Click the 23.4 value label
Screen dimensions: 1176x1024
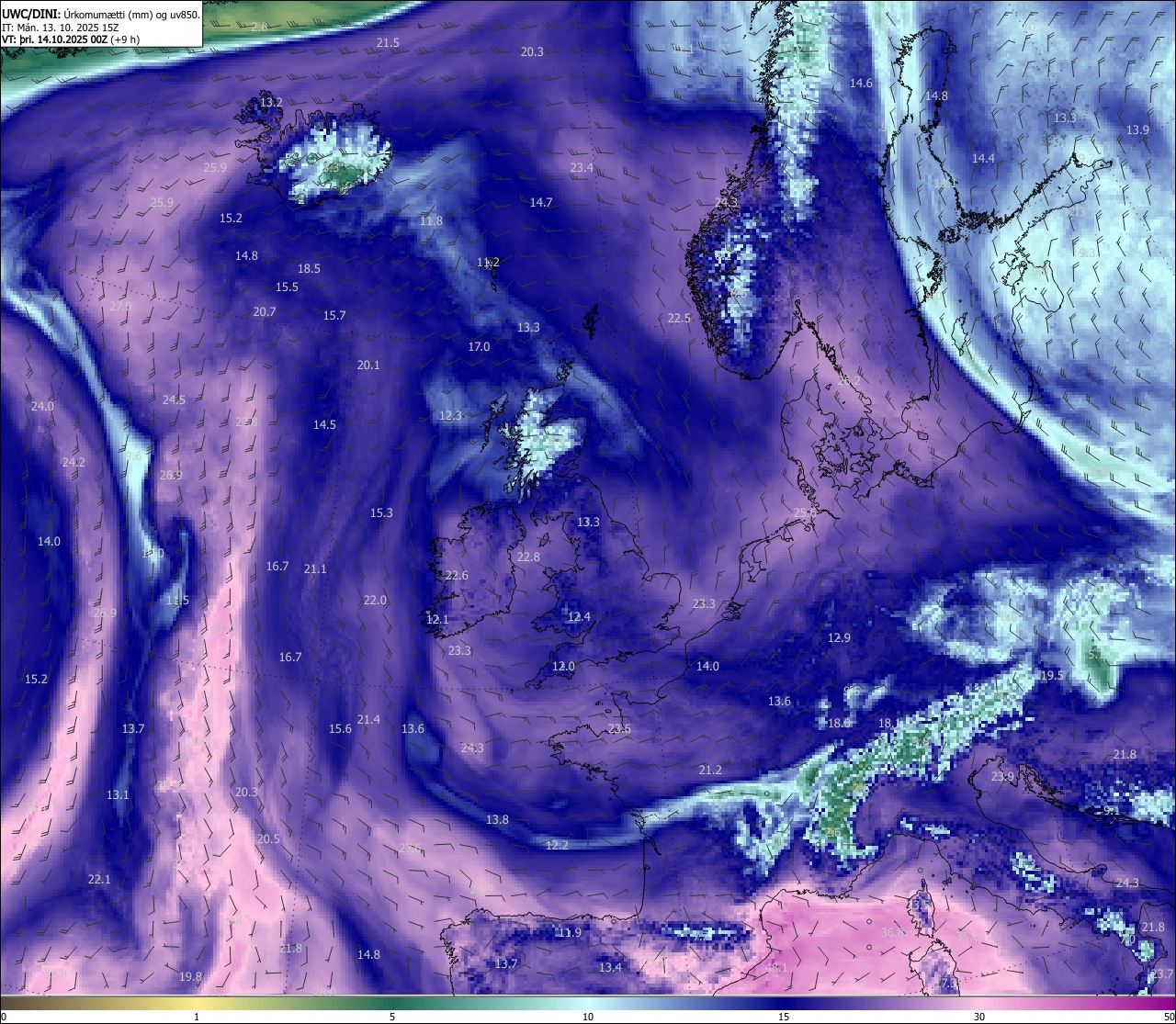[x=582, y=168]
